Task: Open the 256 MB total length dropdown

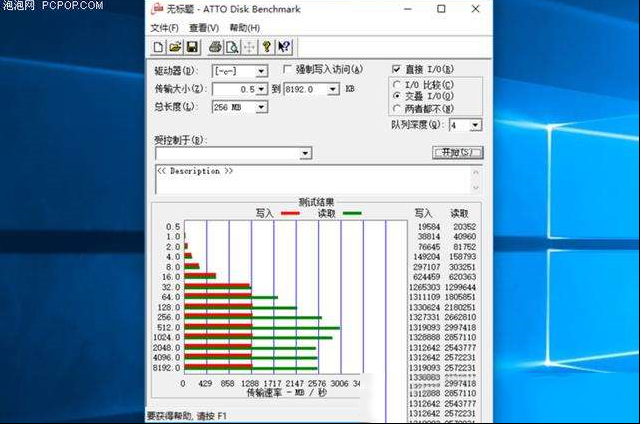Action: click(x=261, y=107)
